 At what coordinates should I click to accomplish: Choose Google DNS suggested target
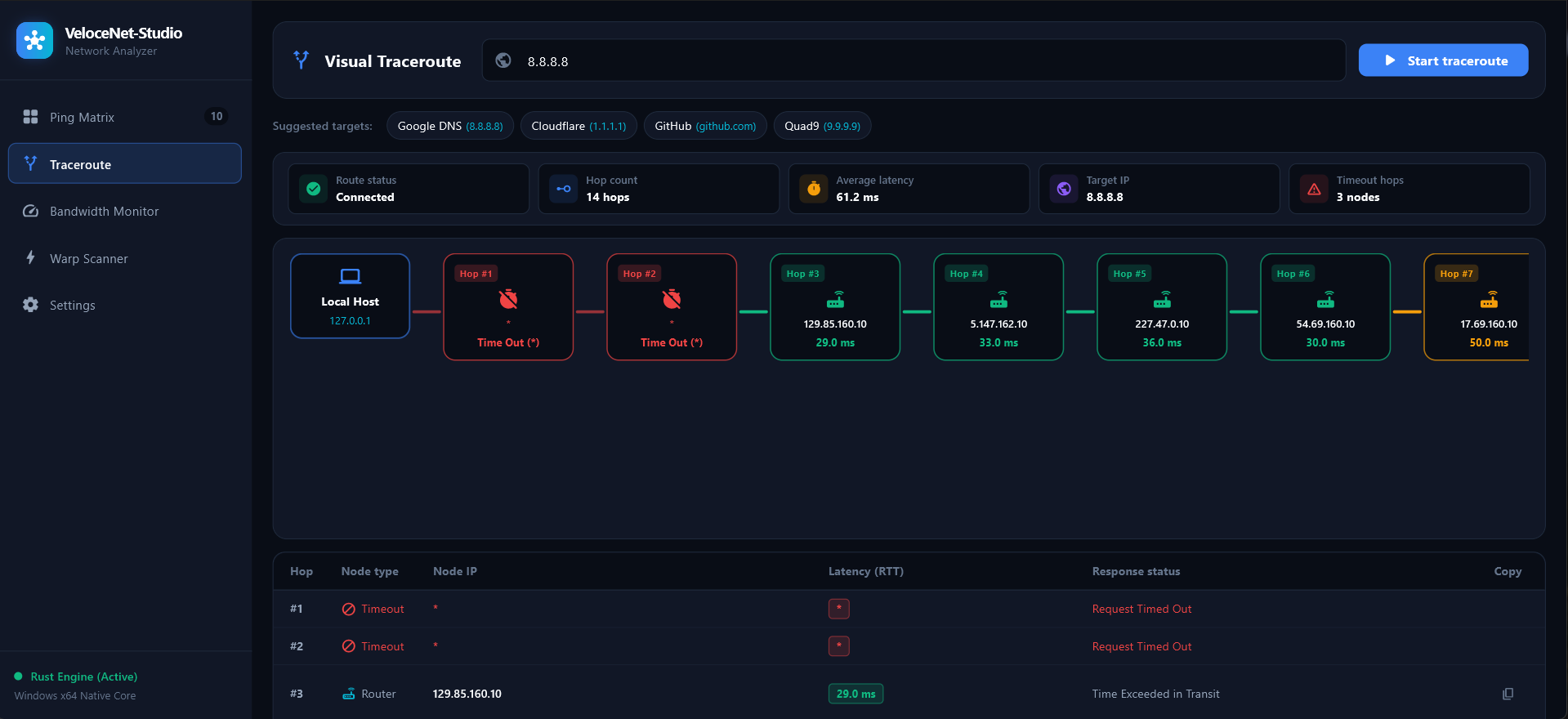point(450,126)
